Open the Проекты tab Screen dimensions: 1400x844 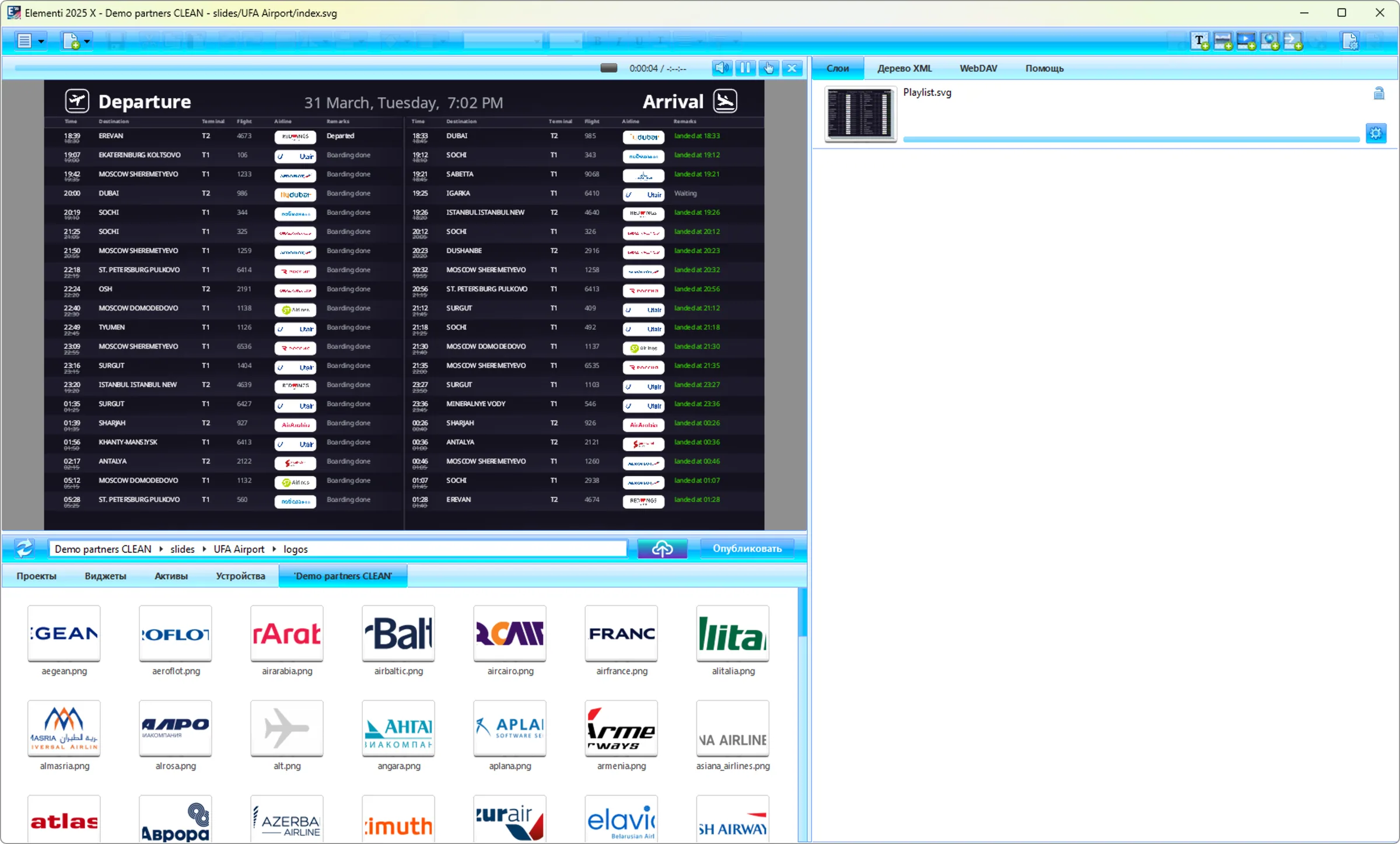click(x=36, y=576)
